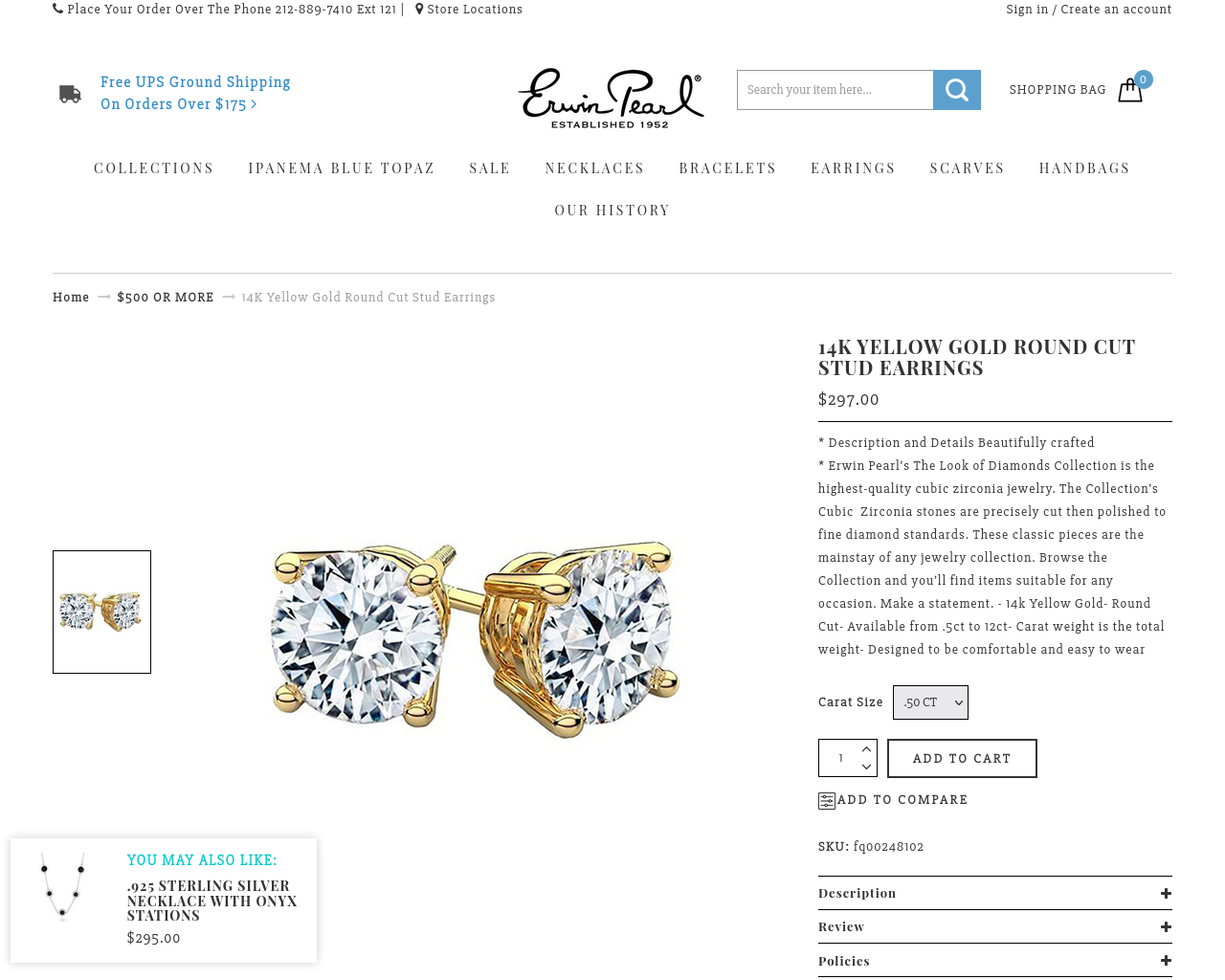Decrease quantity with the down arrow
Viewport: 1225px width, 980px height.
tap(866, 767)
